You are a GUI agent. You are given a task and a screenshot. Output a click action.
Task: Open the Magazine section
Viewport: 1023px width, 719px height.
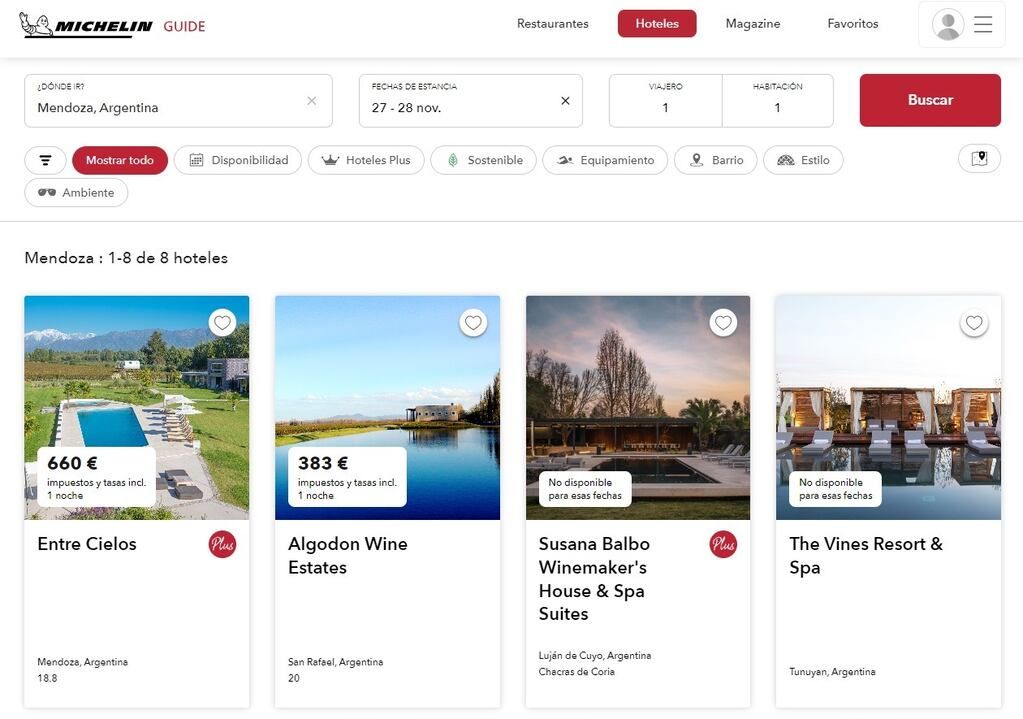(x=752, y=24)
